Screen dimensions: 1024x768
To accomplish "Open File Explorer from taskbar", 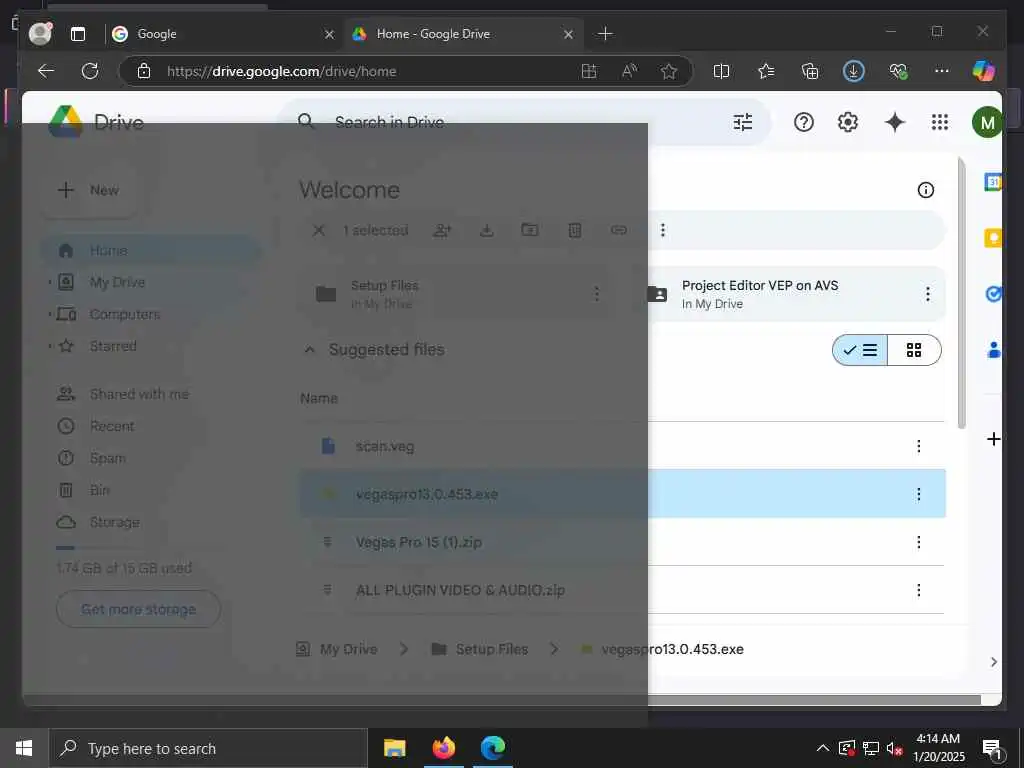I will pyautogui.click(x=394, y=748).
